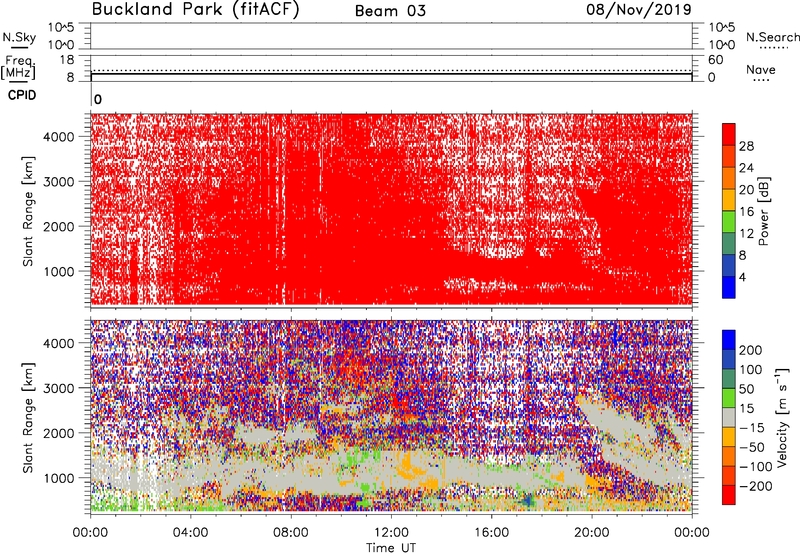Screen dimensions: 800x554
Task: Select the N.Search legend label
Action: [772, 37]
